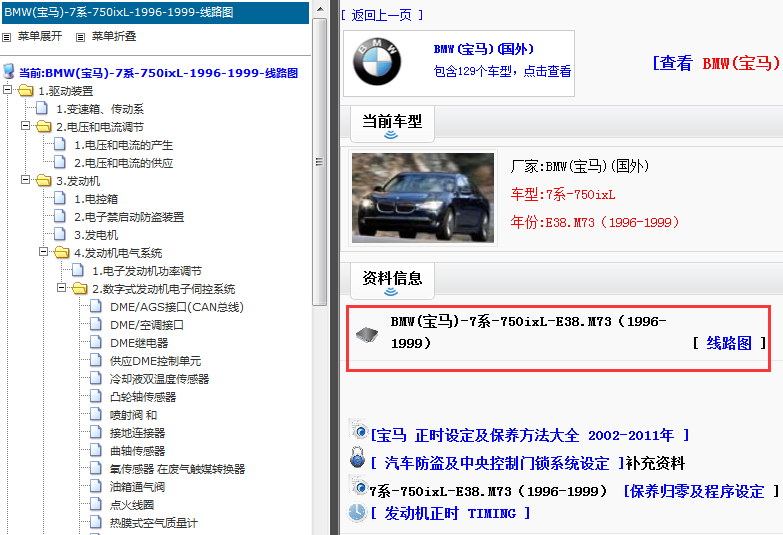This screenshot has height=535, width=783.
Task: Click the page icon next to 热膜式空气质量计
Action: pyautogui.click(x=96, y=522)
